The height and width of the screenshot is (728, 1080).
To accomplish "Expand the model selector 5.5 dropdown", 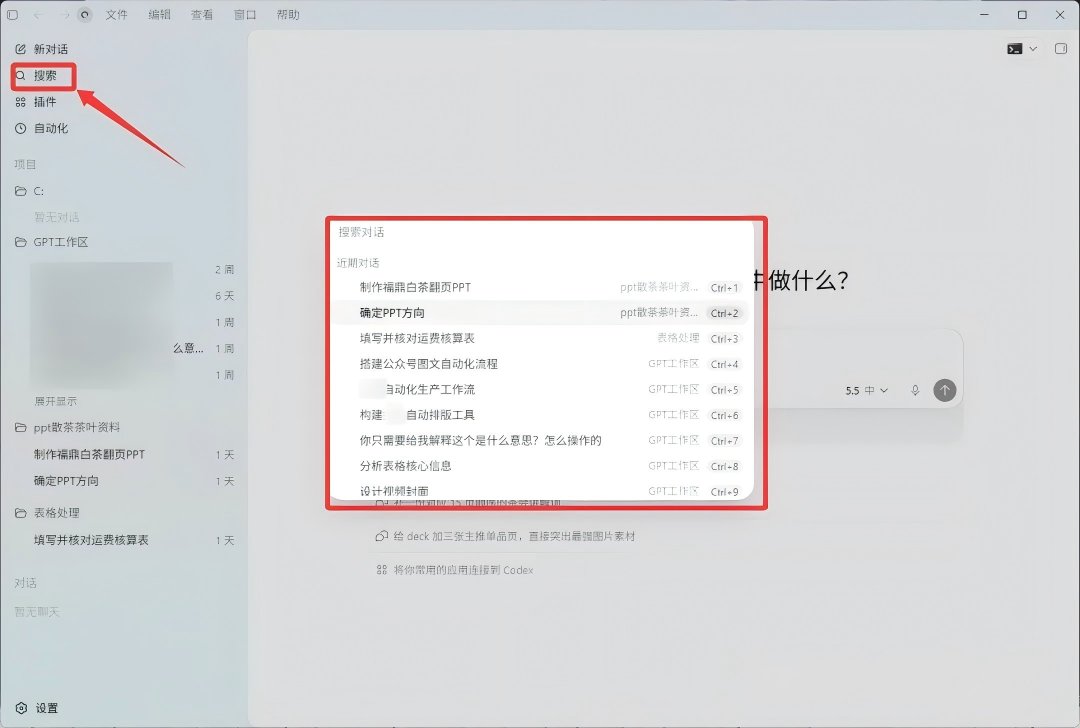I will [x=866, y=391].
